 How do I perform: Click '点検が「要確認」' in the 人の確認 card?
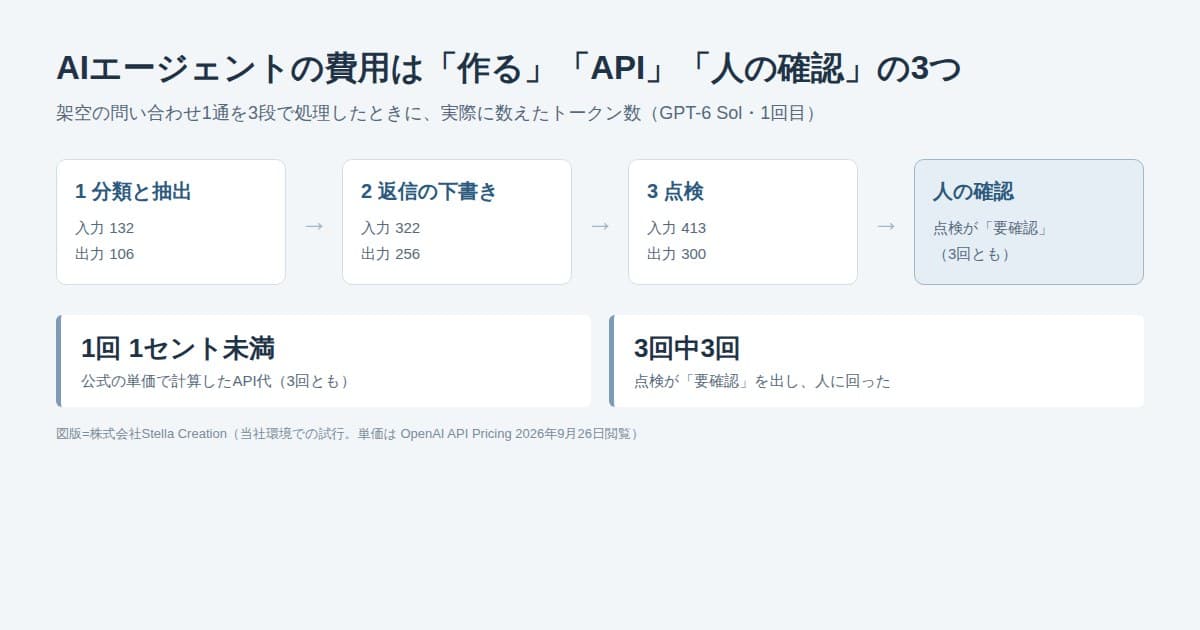click(x=990, y=228)
